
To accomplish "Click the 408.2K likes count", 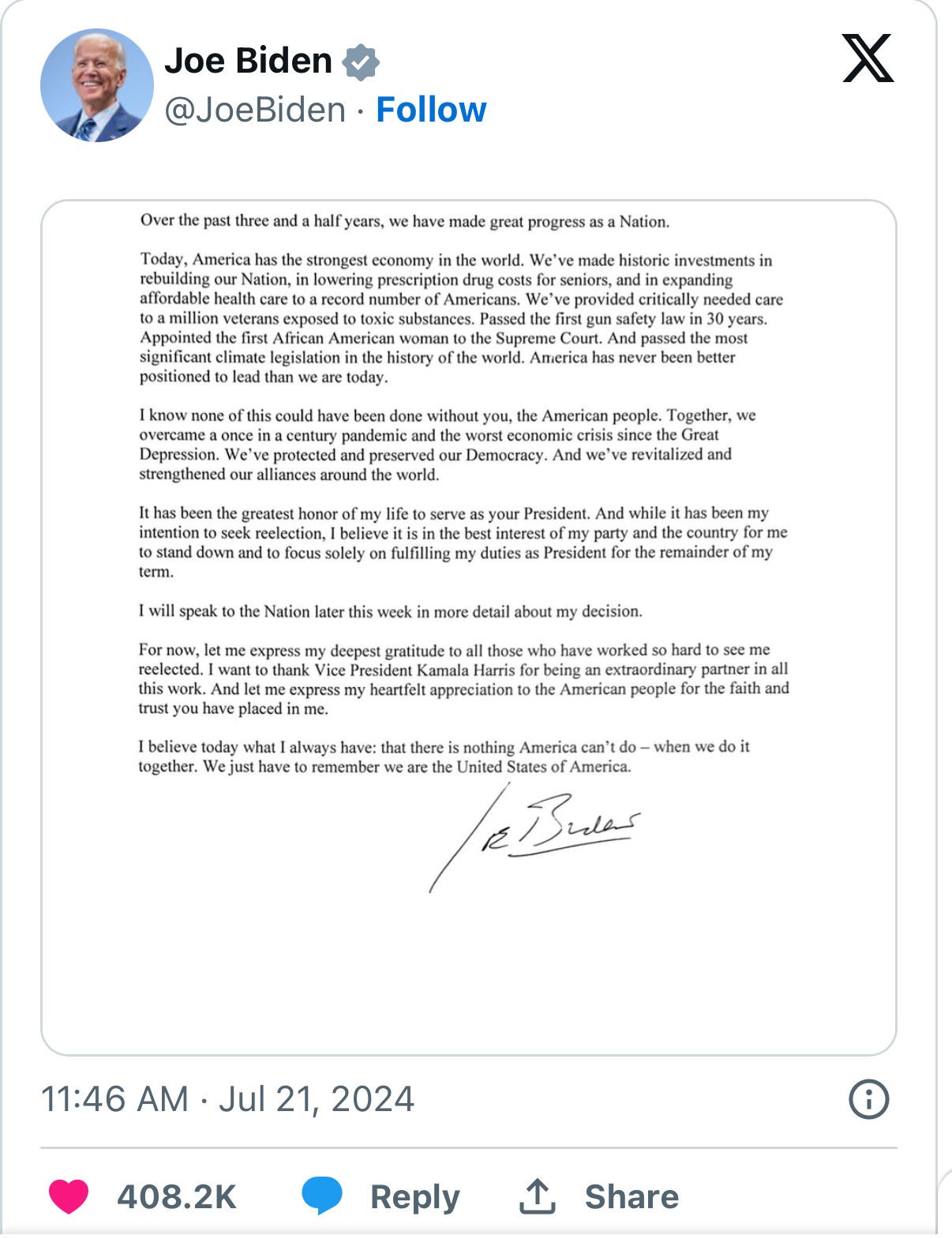I will (x=177, y=1196).
